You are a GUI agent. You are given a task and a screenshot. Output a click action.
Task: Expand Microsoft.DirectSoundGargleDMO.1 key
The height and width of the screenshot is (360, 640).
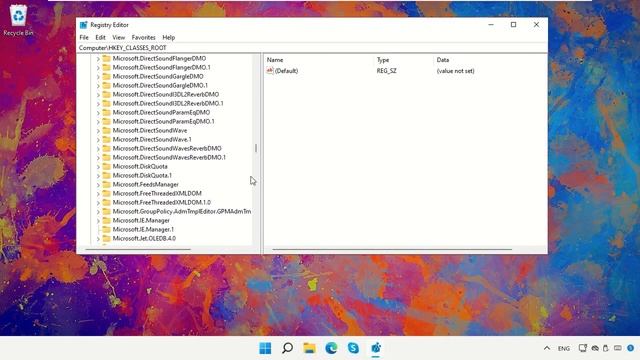coord(98,86)
